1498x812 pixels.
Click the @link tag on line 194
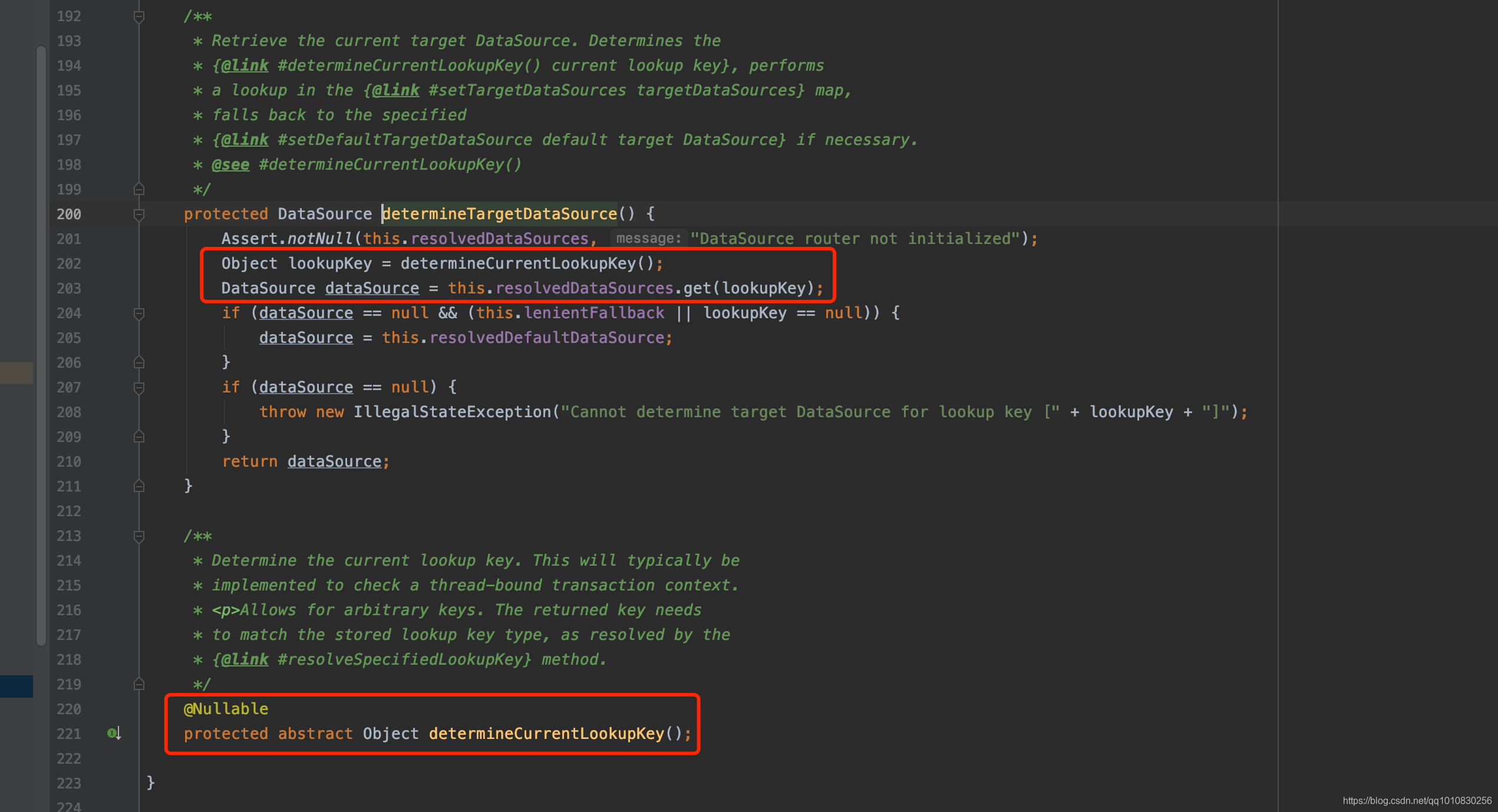pyautogui.click(x=245, y=65)
